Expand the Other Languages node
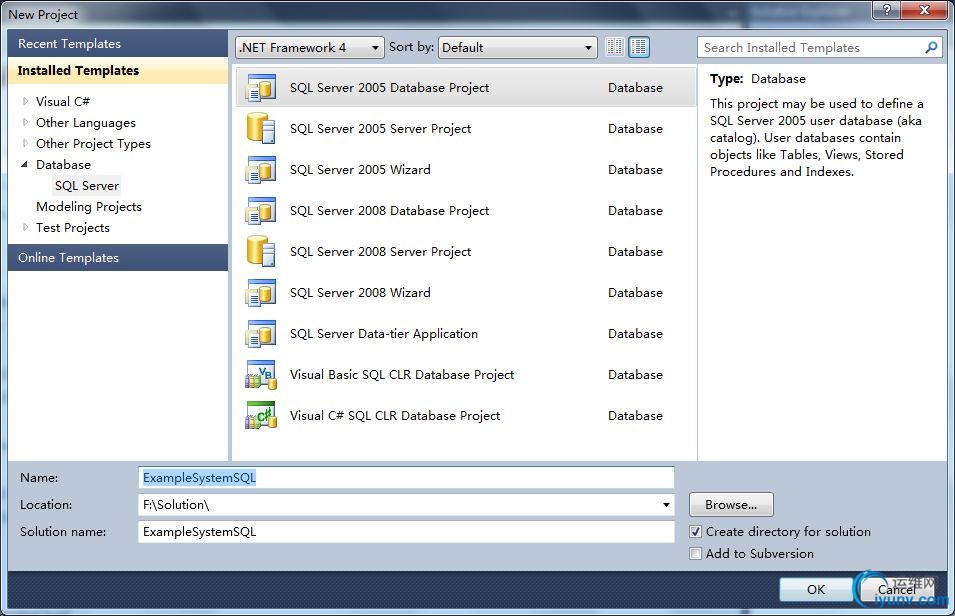 [25, 122]
